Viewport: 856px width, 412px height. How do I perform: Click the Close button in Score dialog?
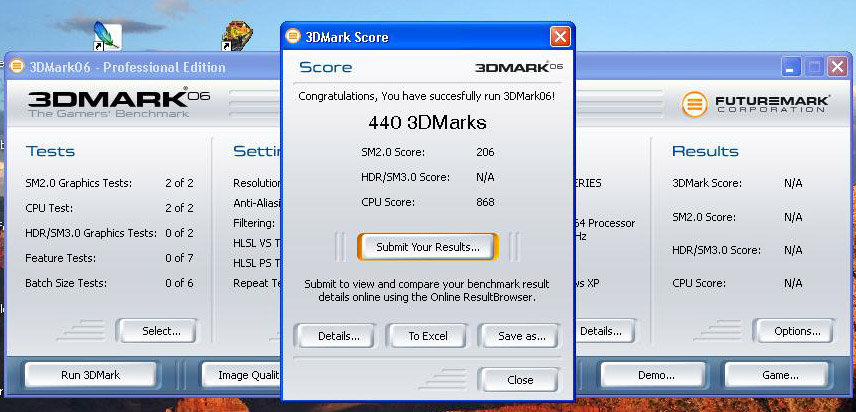[x=520, y=380]
